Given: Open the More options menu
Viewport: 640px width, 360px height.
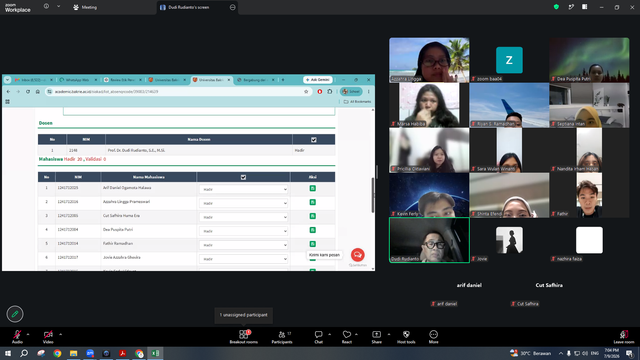Looking at the screenshot, I should pyautogui.click(x=433, y=336).
